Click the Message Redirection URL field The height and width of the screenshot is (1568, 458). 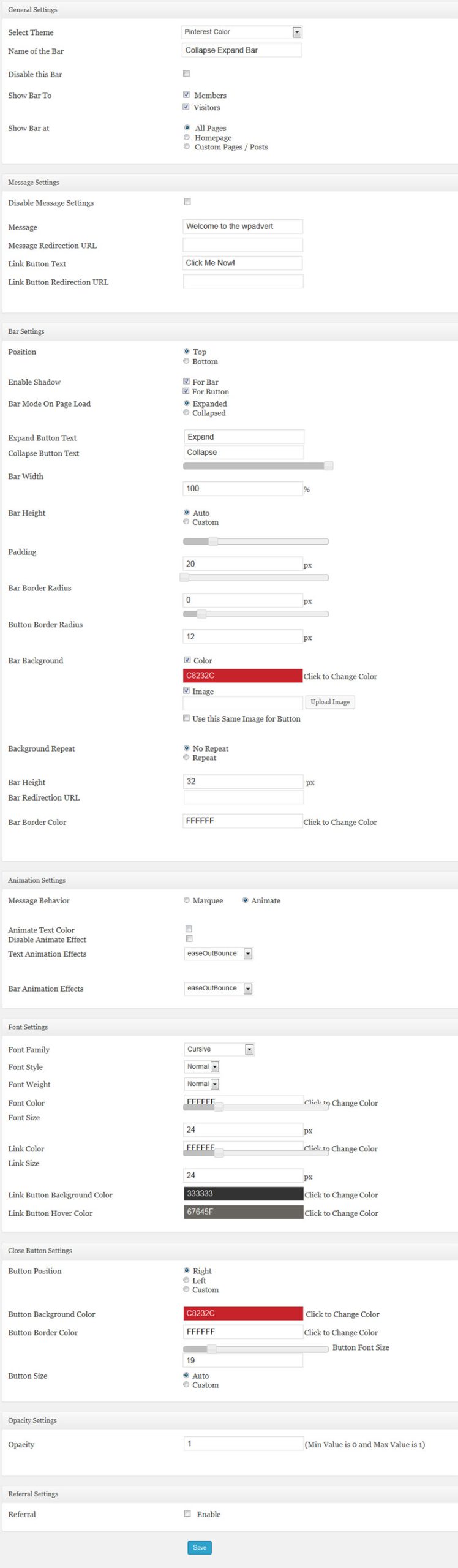tap(242, 245)
